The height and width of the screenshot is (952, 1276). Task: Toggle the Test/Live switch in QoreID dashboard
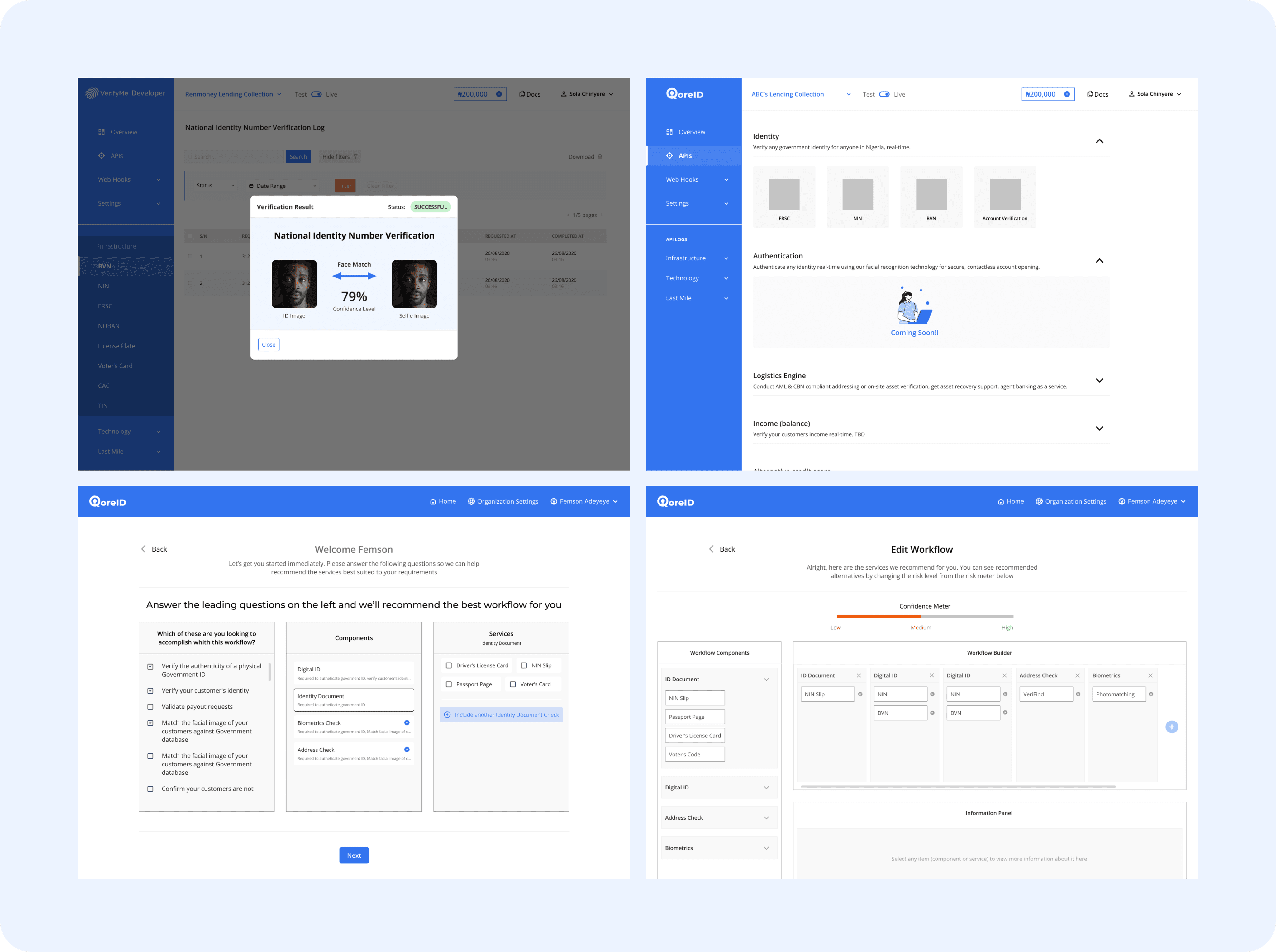coord(884,94)
